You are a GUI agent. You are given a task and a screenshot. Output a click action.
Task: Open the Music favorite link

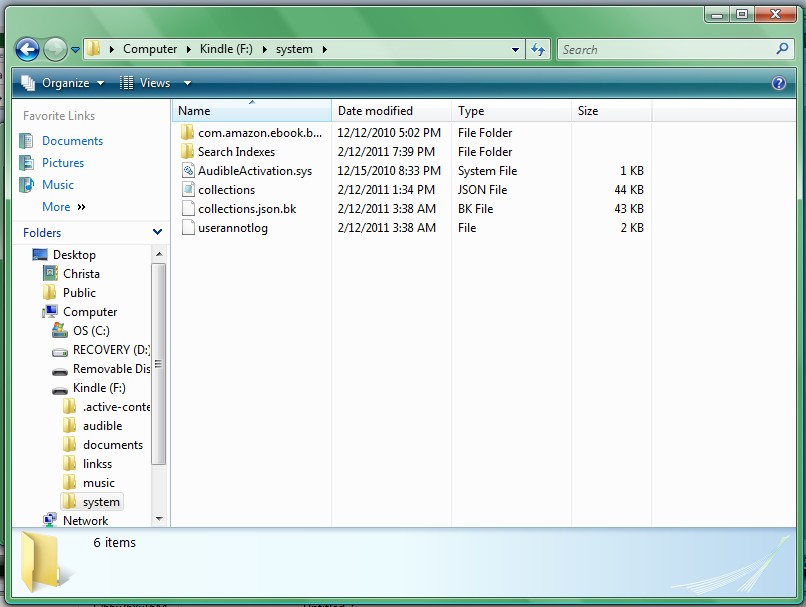coord(58,185)
